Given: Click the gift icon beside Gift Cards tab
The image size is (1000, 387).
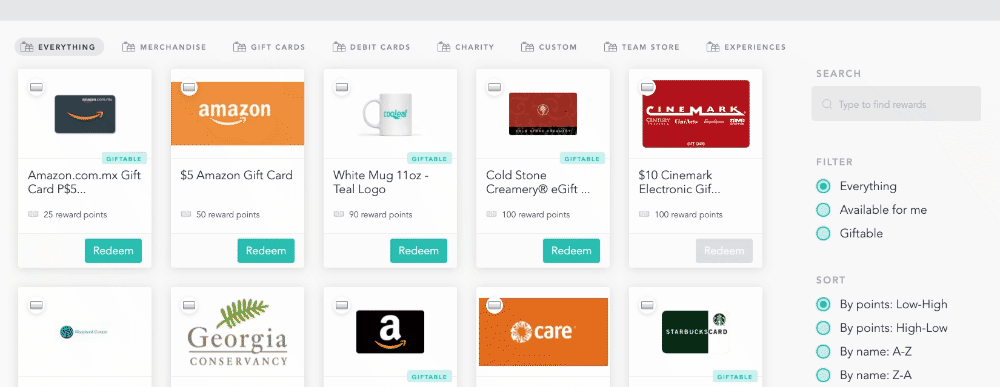Looking at the screenshot, I should (x=239, y=47).
